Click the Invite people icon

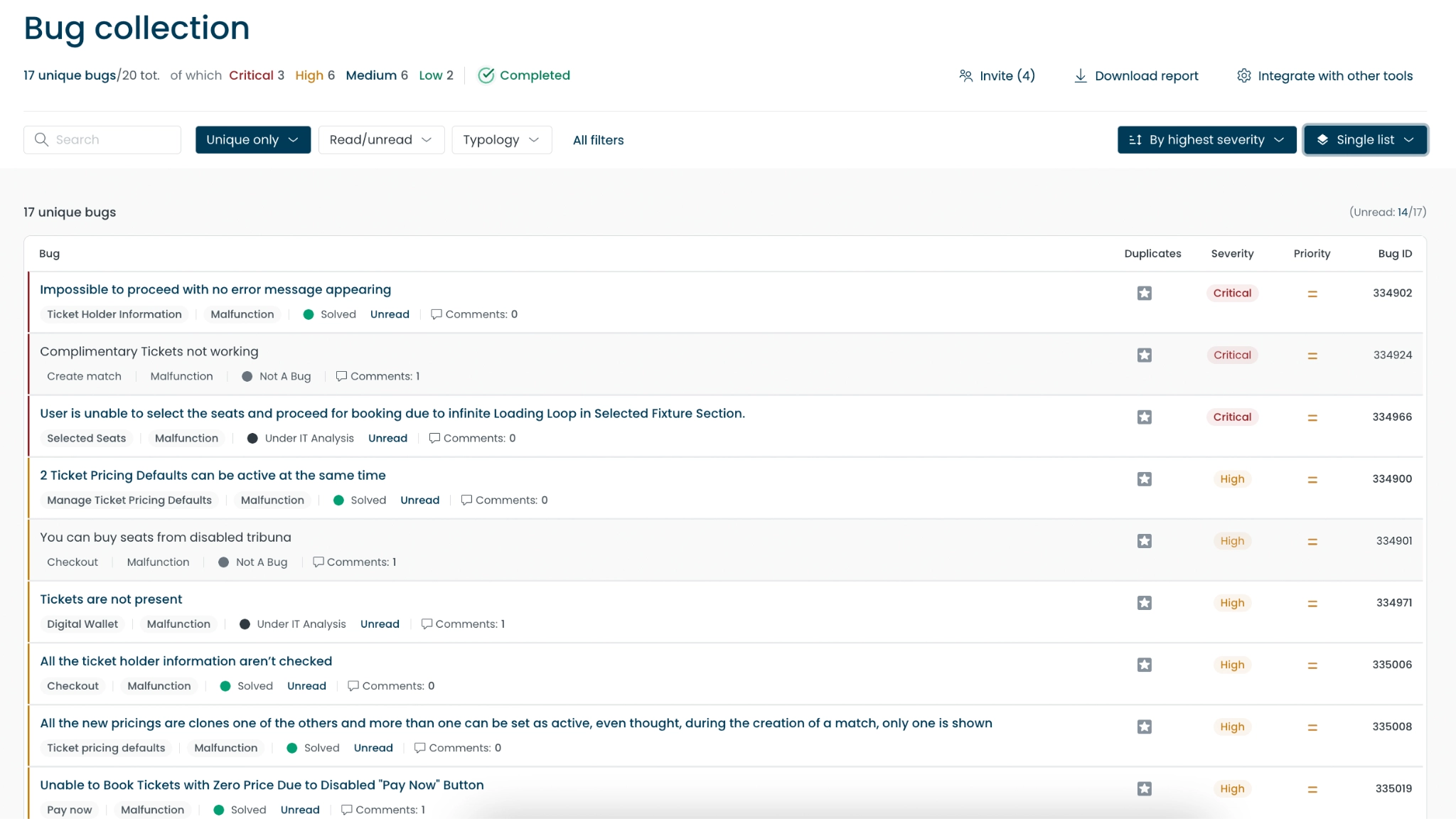[x=965, y=75]
